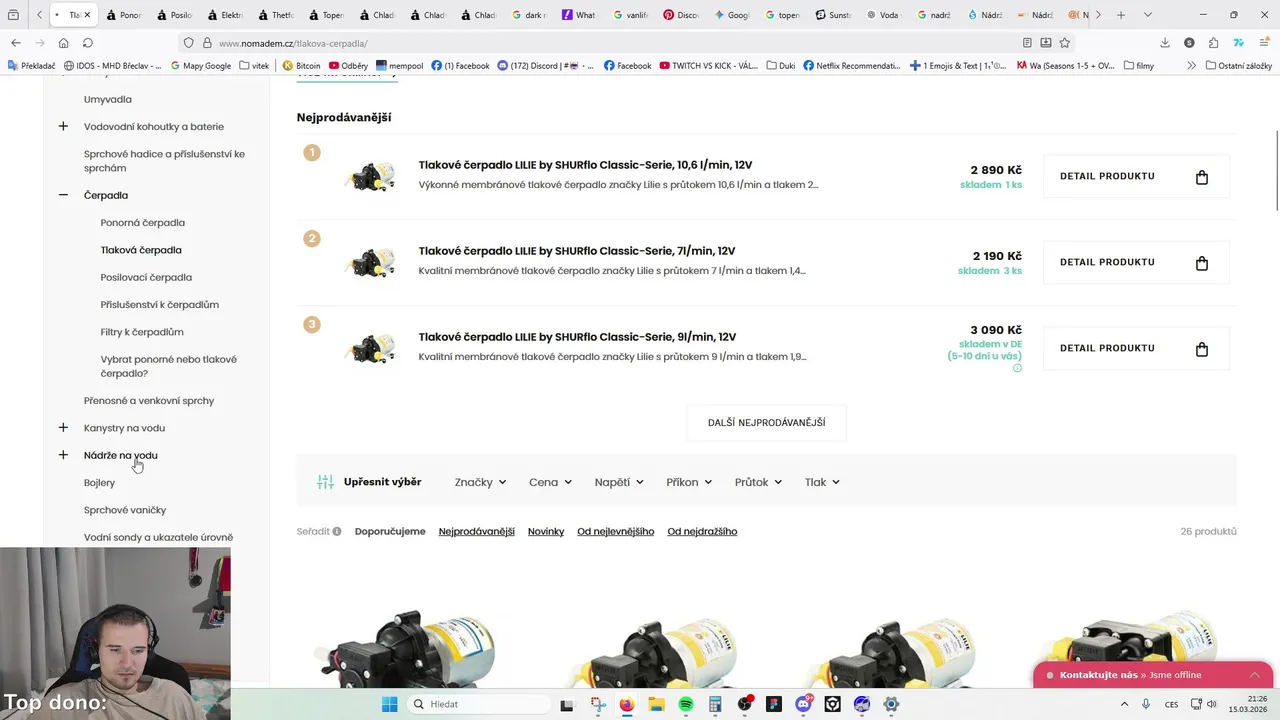Expand the Tlak filter dropdown

822,482
